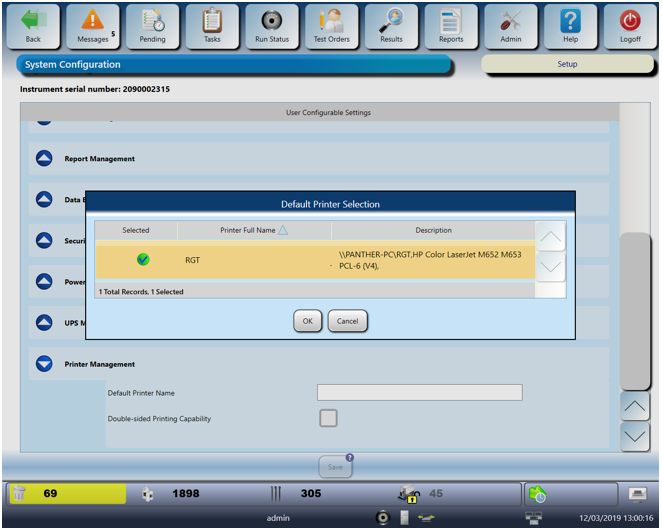Open Results magnifier icon
Screen dimensions: 662x529
(391, 21)
